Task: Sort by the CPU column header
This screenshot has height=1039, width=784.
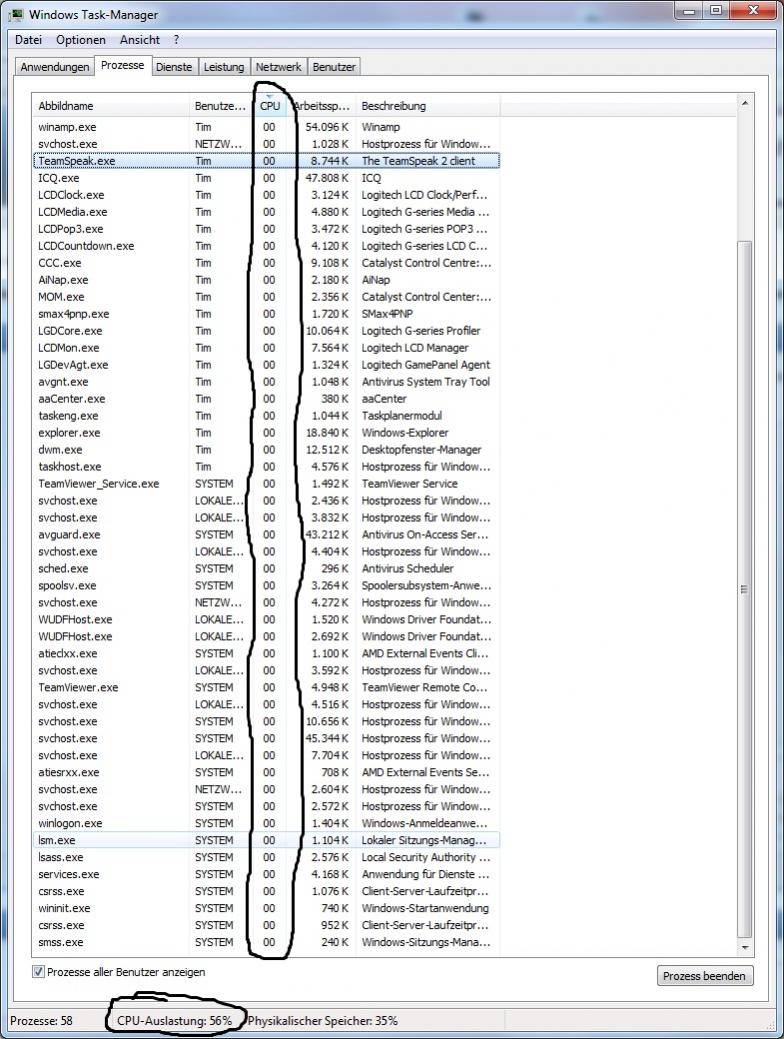Action: (270, 106)
